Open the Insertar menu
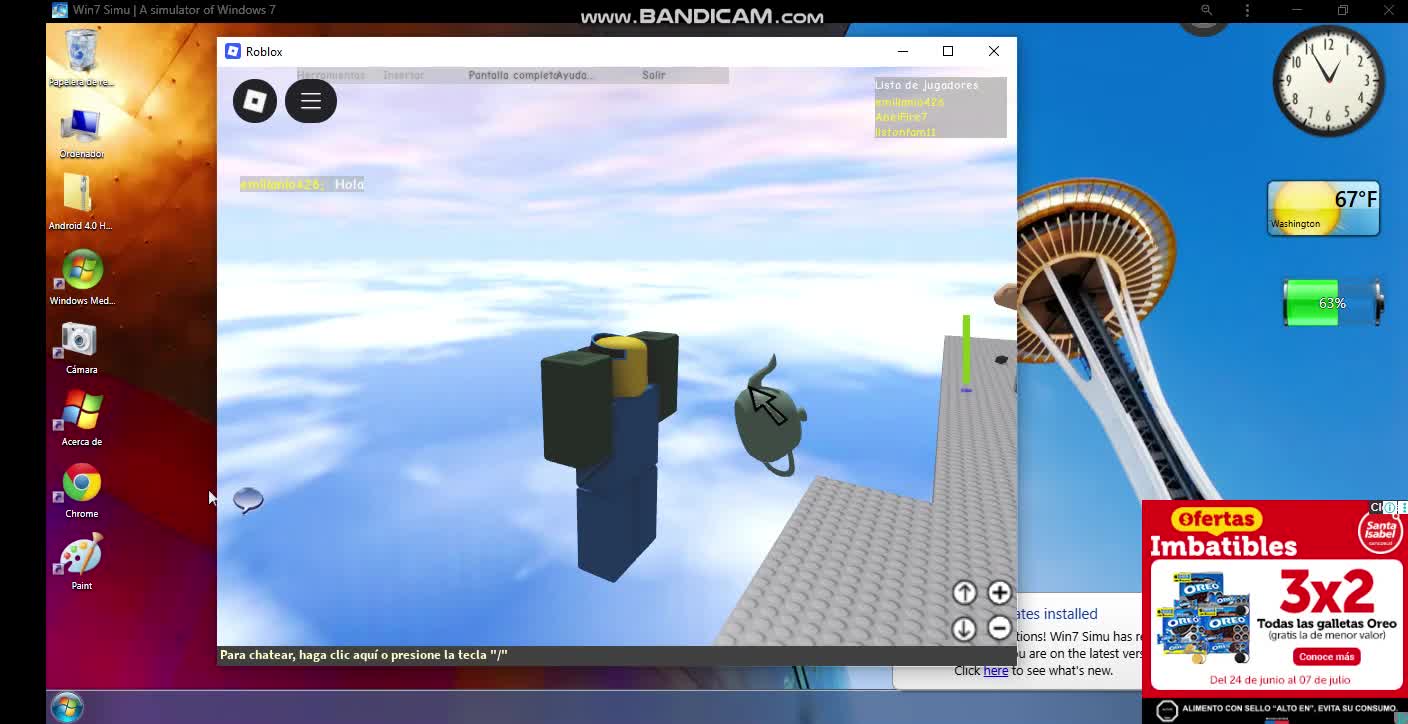Viewport: 1408px width, 724px height. coord(403,75)
